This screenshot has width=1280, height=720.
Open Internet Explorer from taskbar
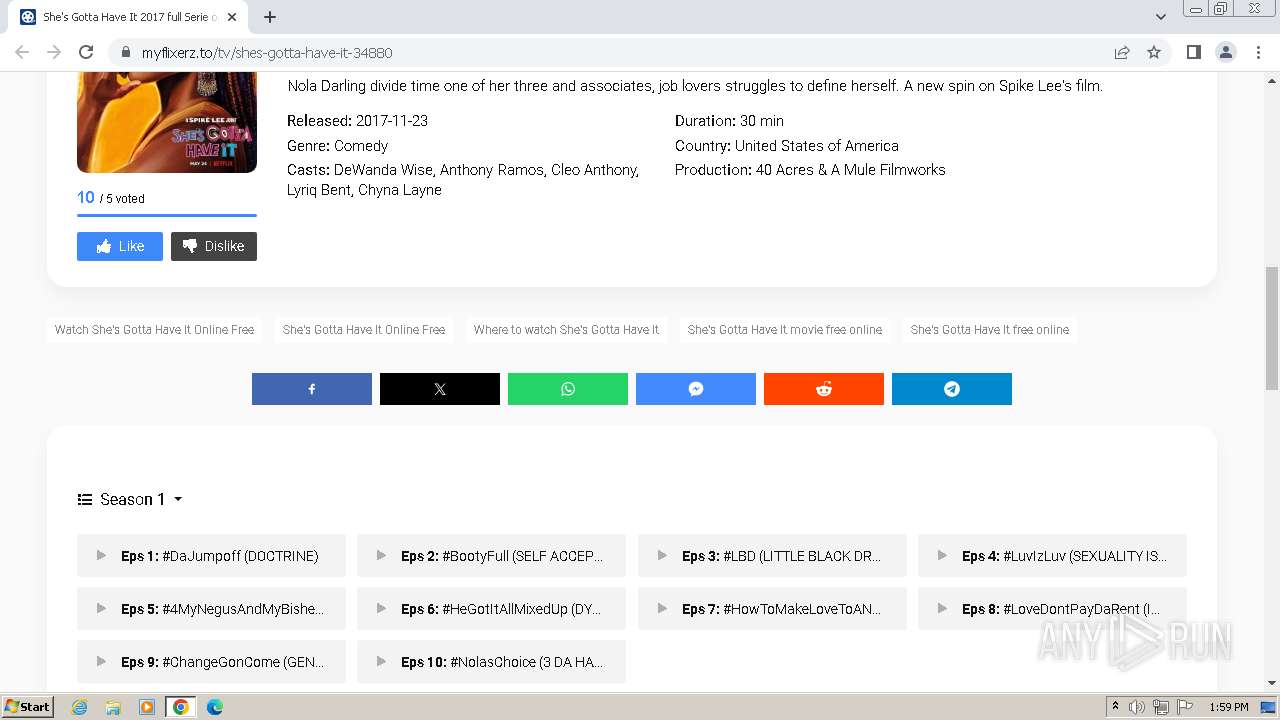(x=79, y=707)
